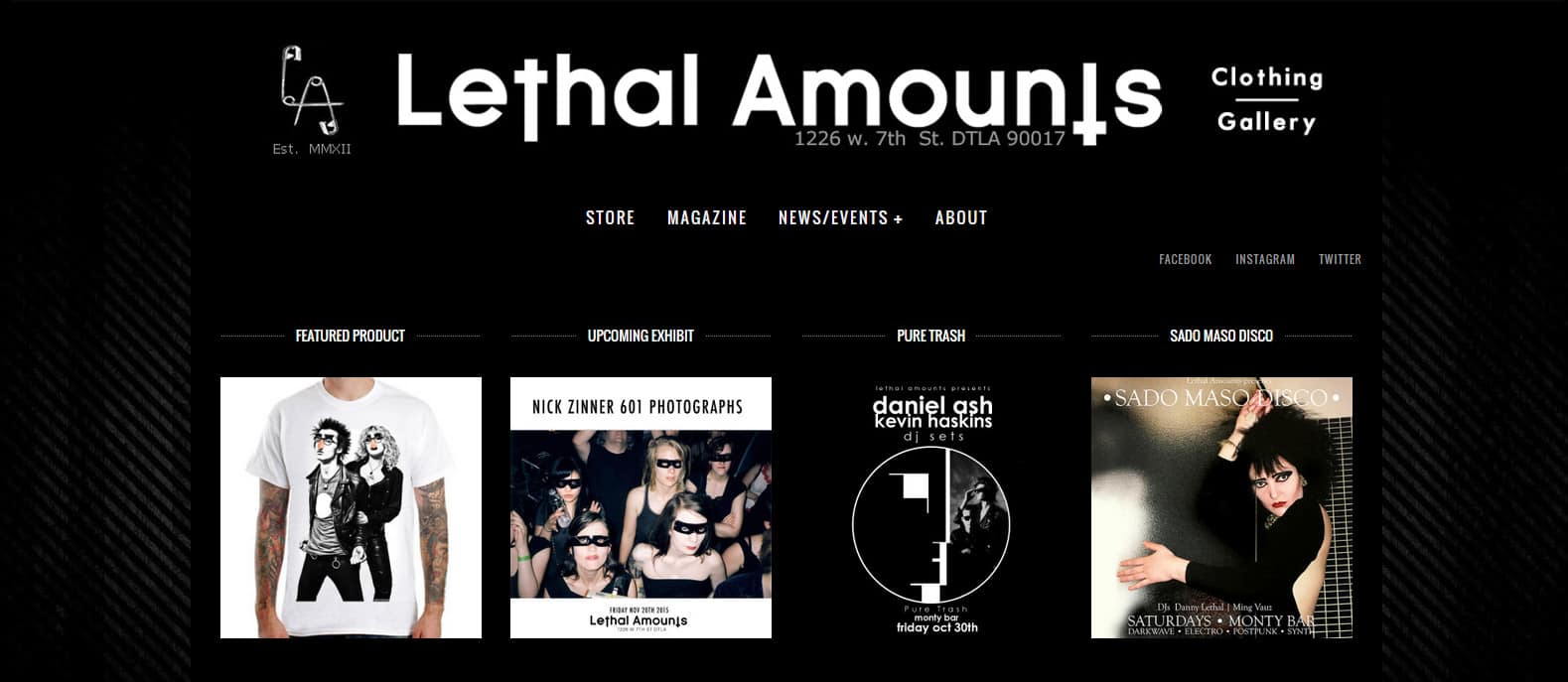Click the store address text in header
Image resolution: width=1568 pixels, height=682 pixels.
tap(929, 138)
